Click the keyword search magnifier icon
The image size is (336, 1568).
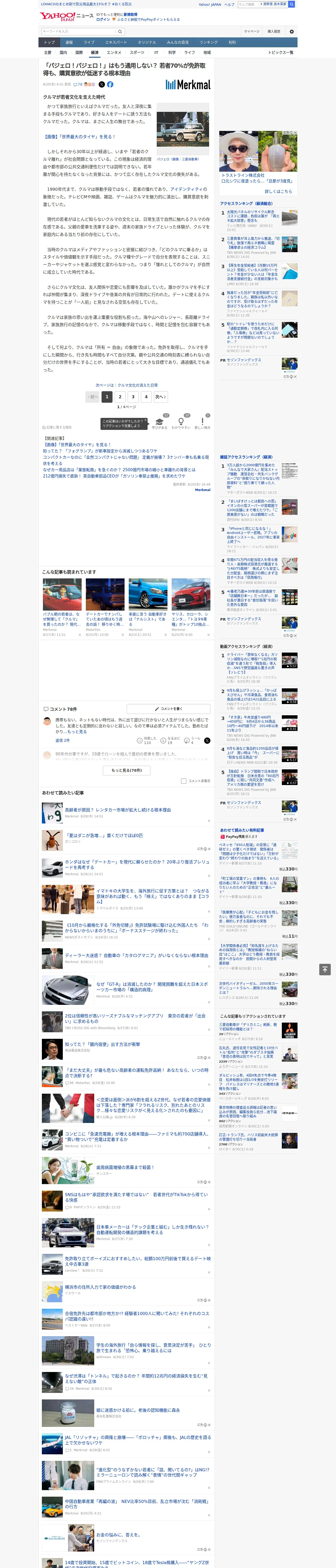(120, 31)
